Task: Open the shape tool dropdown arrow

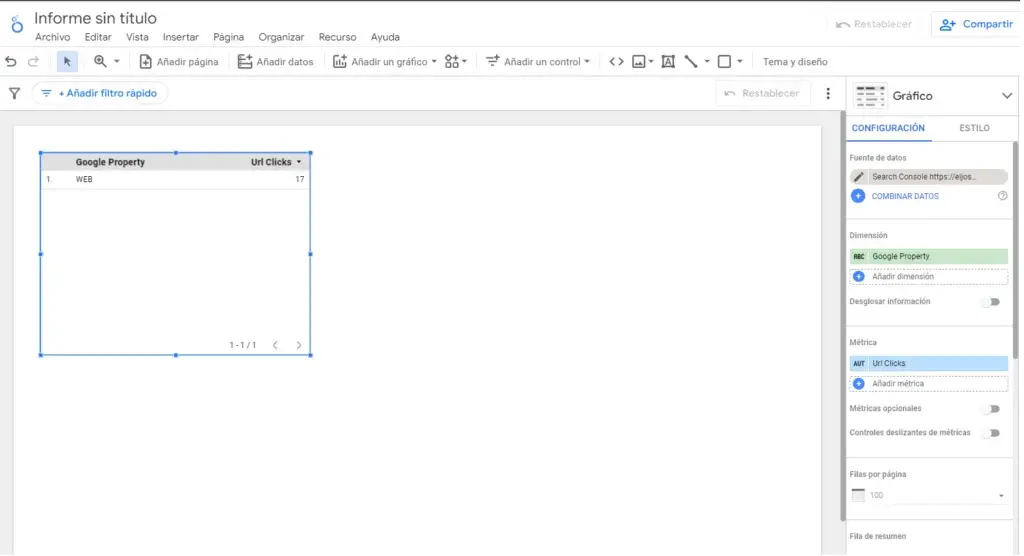Action: coord(740,61)
